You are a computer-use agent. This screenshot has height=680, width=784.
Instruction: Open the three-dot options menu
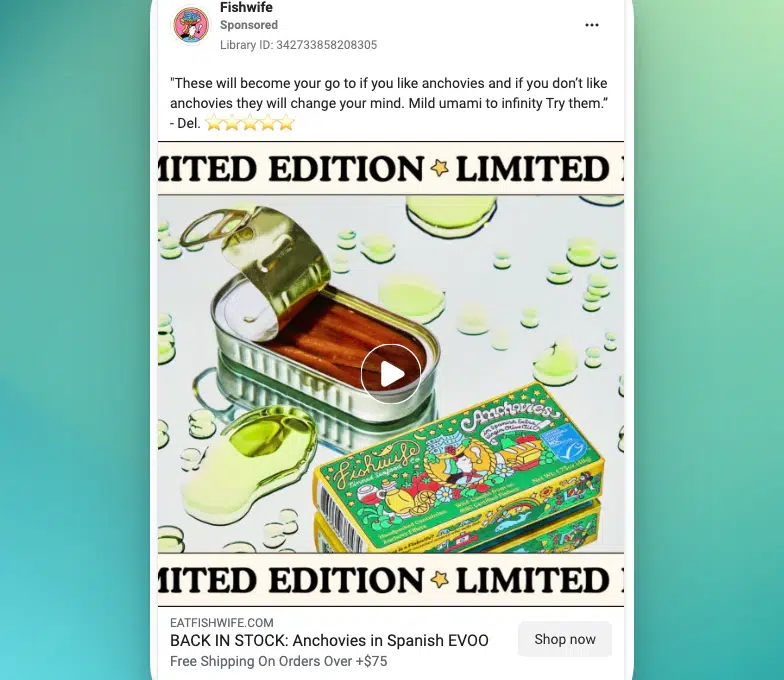point(592,25)
